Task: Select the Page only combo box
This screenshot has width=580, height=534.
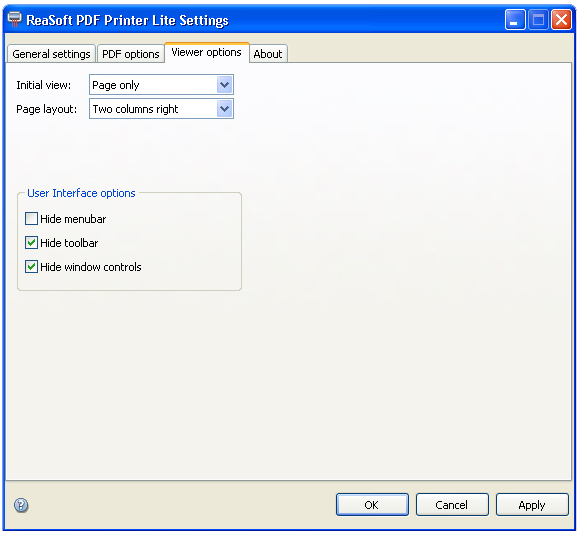Action: click(x=161, y=85)
